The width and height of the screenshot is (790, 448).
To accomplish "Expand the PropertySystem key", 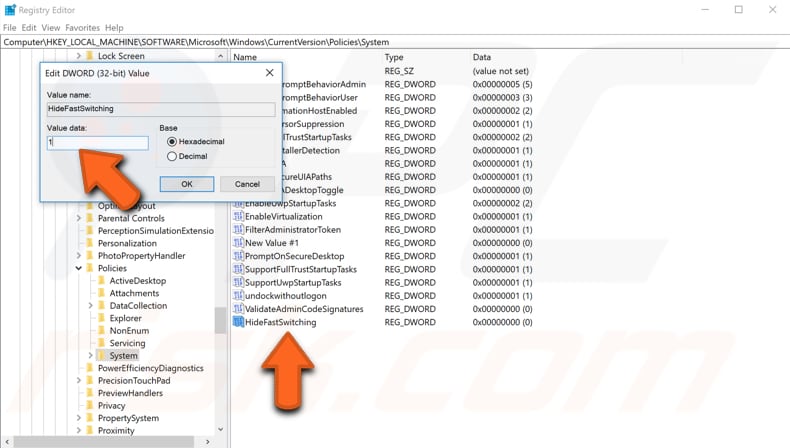I will 79,418.
